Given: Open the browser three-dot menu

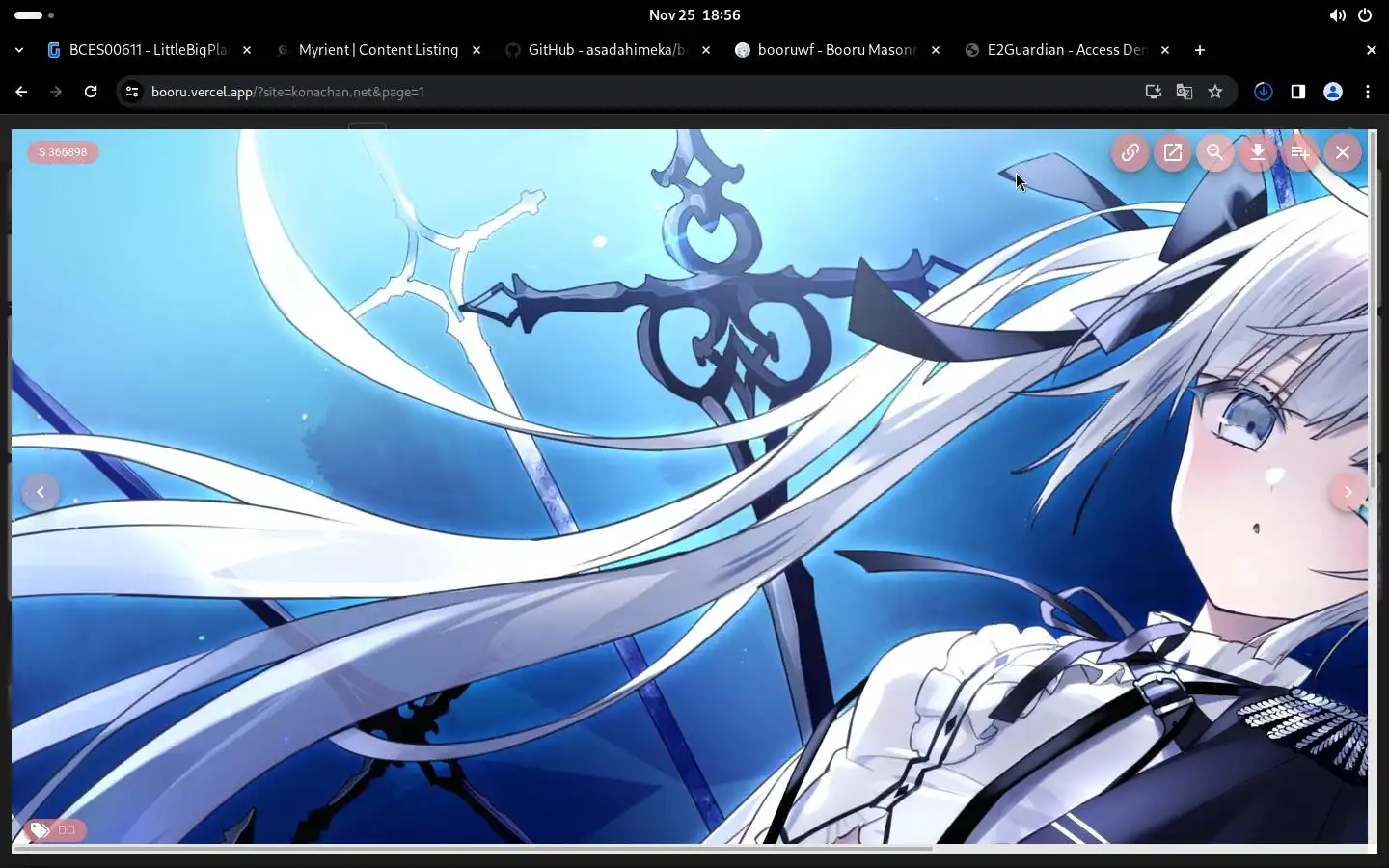Looking at the screenshot, I should point(1368,92).
